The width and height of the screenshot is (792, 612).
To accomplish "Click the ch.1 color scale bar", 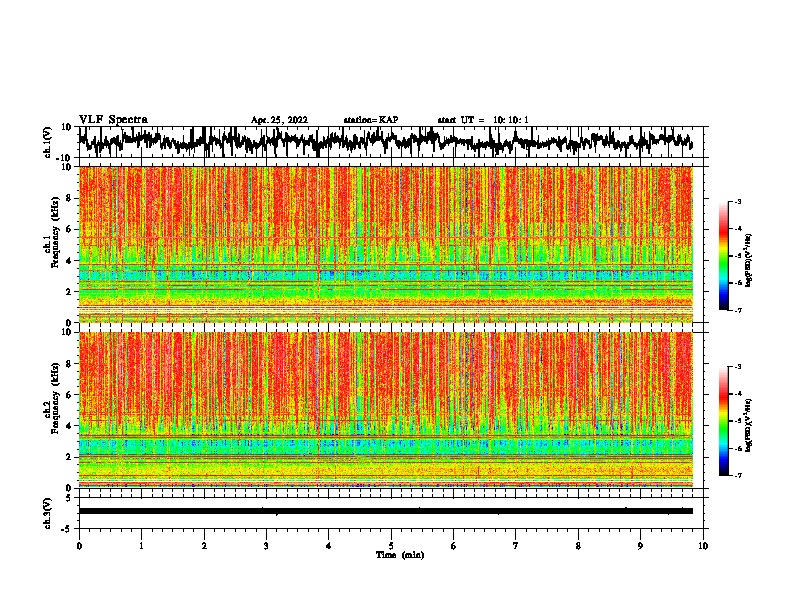I will point(723,256).
